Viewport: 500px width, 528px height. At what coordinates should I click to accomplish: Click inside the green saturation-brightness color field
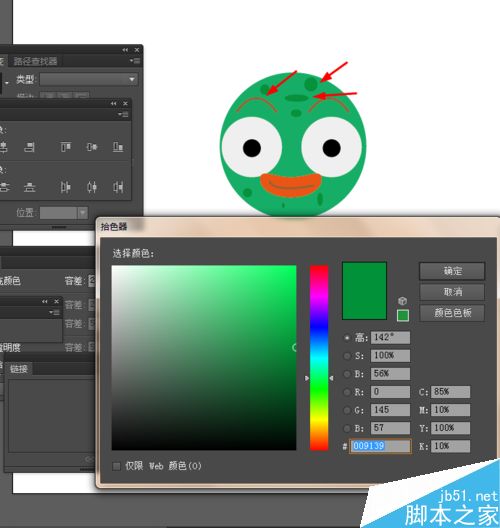tap(204, 358)
